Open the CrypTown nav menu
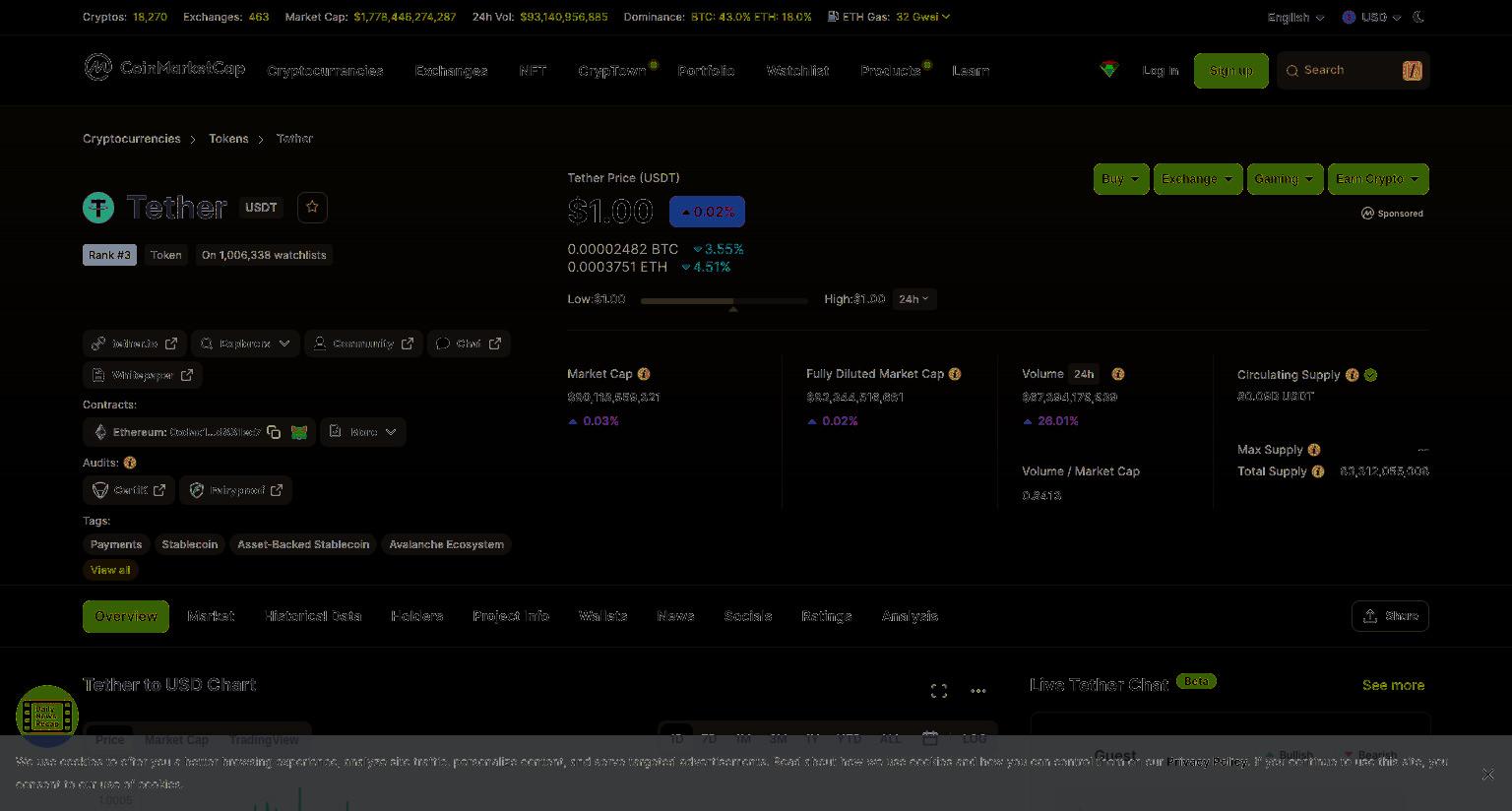This screenshot has width=1512, height=811. pos(613,71)
